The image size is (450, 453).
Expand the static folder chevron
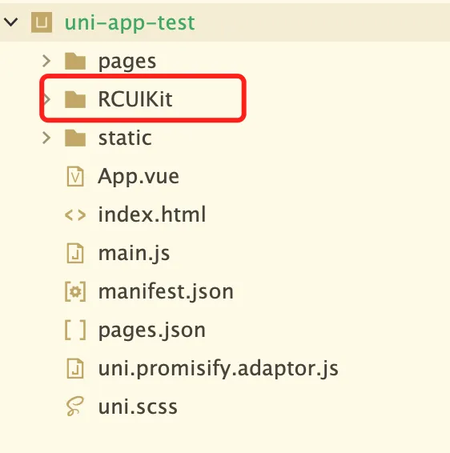(47, 138)
